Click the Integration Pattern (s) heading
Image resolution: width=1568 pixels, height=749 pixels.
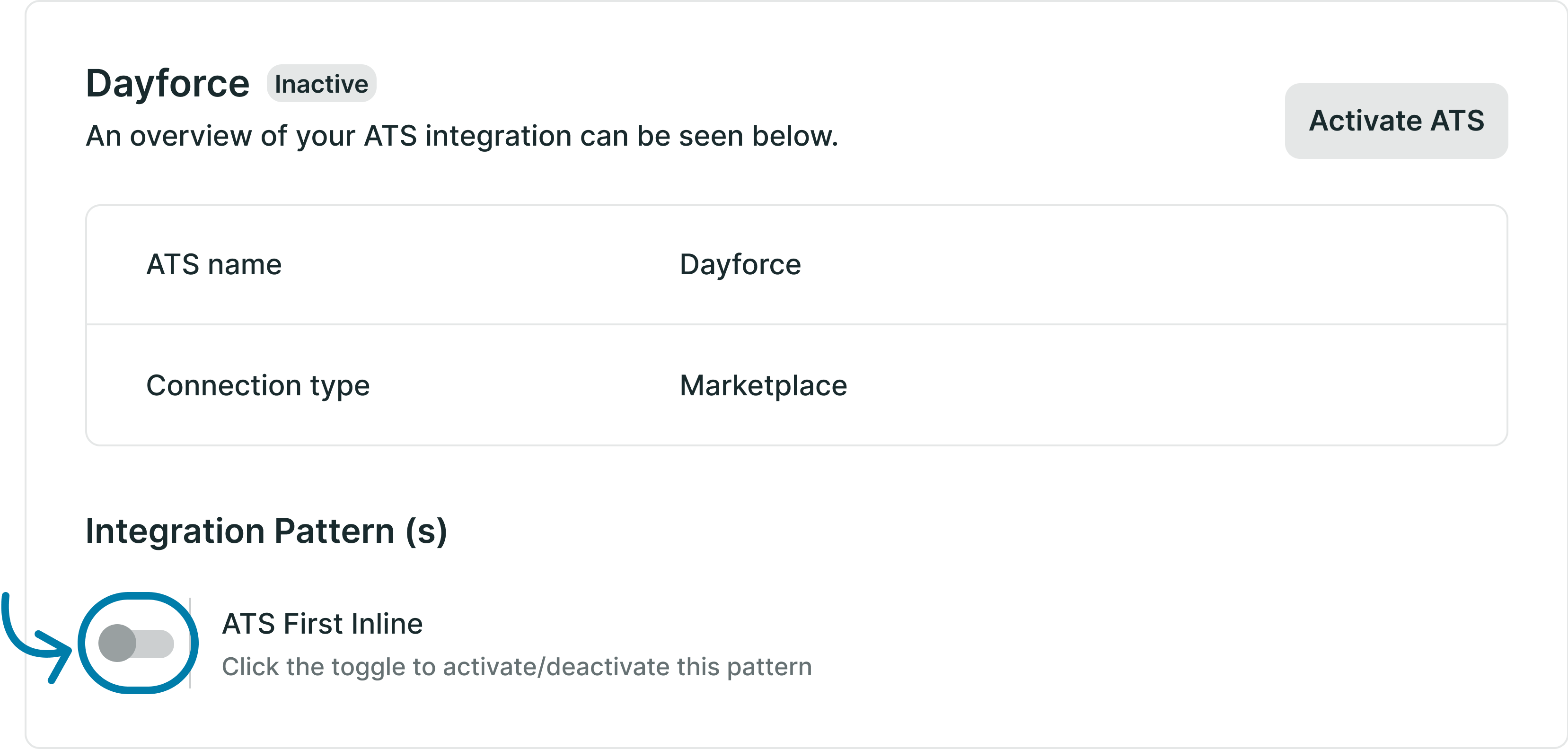tap(266, 531)
